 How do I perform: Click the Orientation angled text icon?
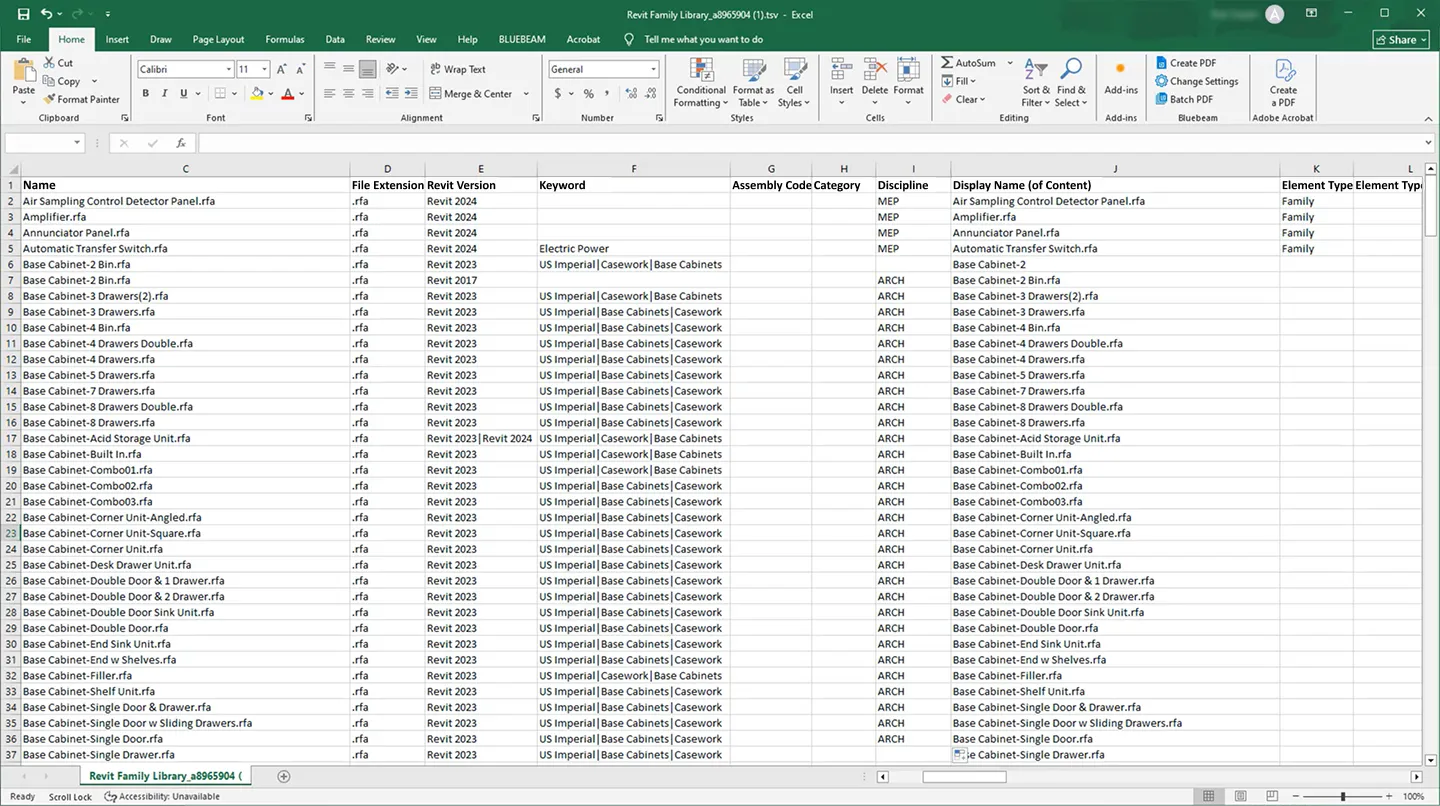(x=393, y=69)
